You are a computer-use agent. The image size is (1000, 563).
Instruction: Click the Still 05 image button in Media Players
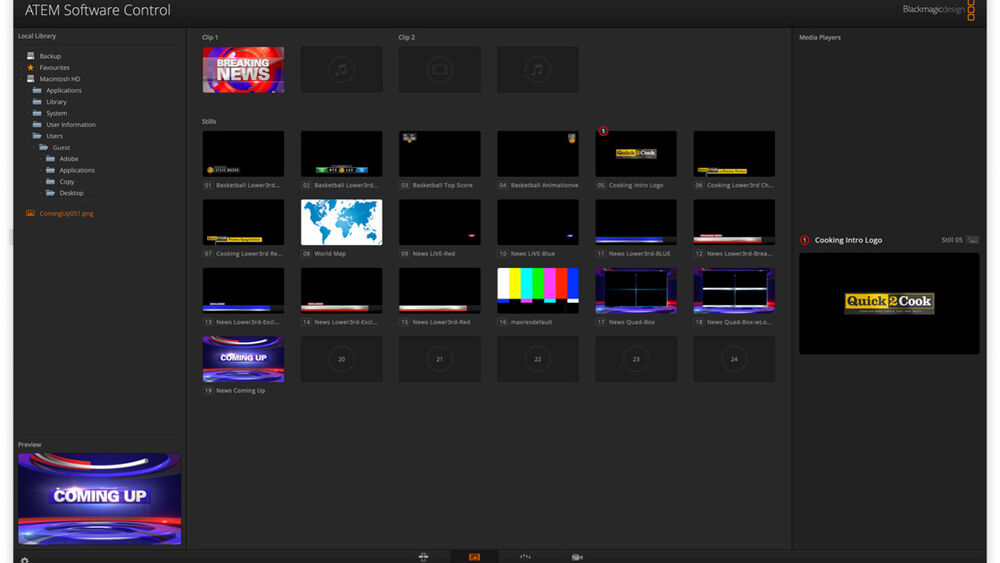[x=973, y=240]
